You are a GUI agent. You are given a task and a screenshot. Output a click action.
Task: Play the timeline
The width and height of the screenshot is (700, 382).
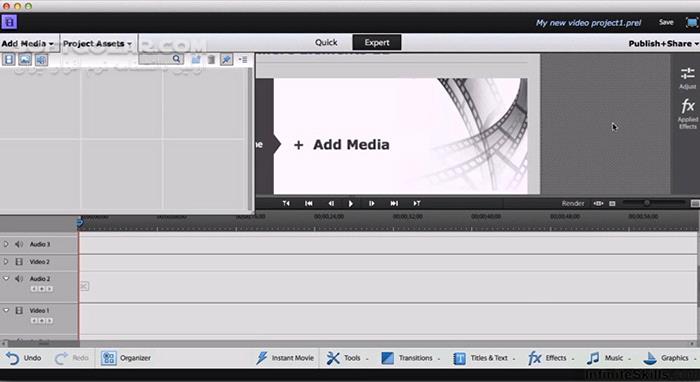coord(351,203)
